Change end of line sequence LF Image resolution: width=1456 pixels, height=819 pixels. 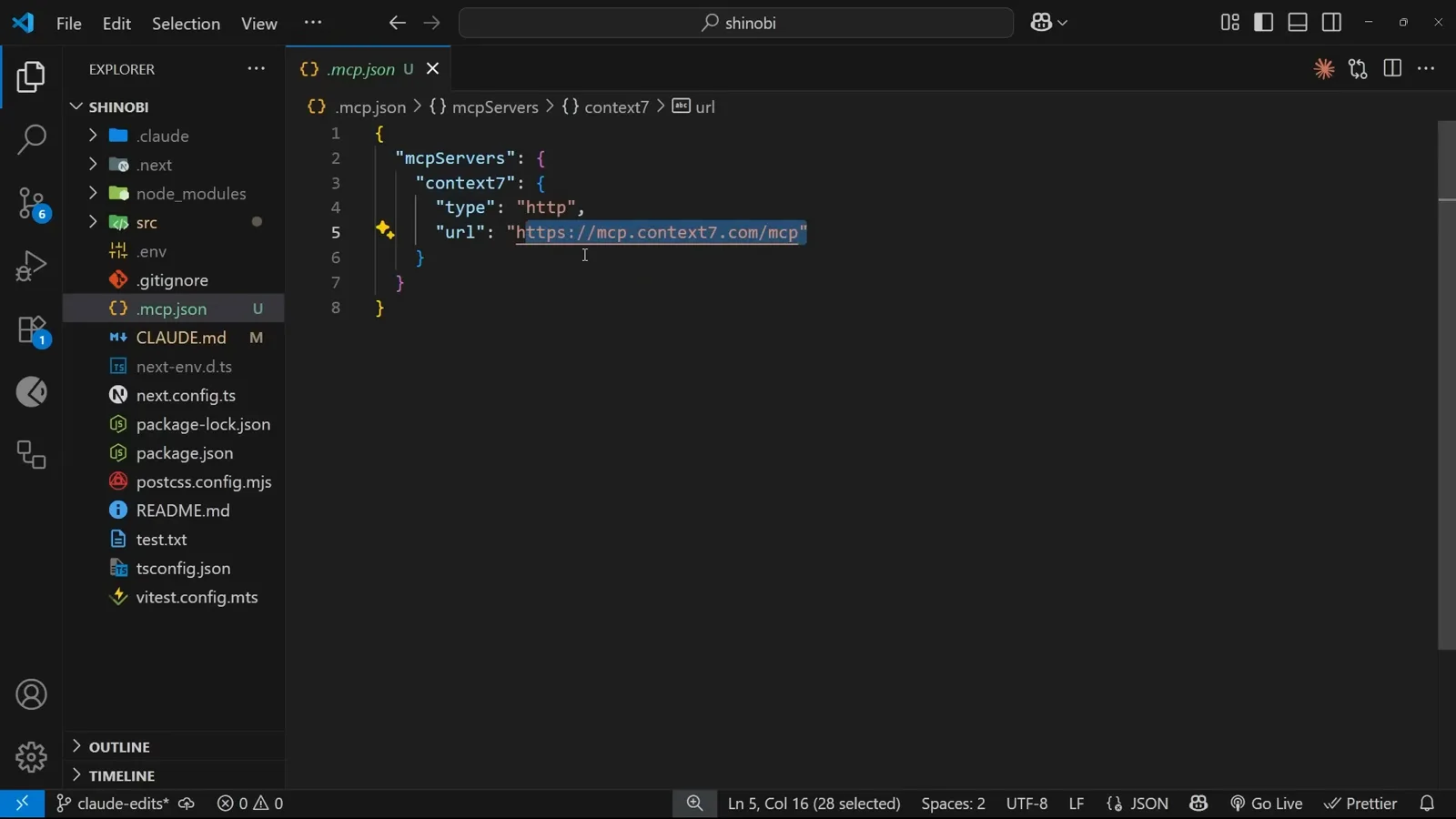1077,804
